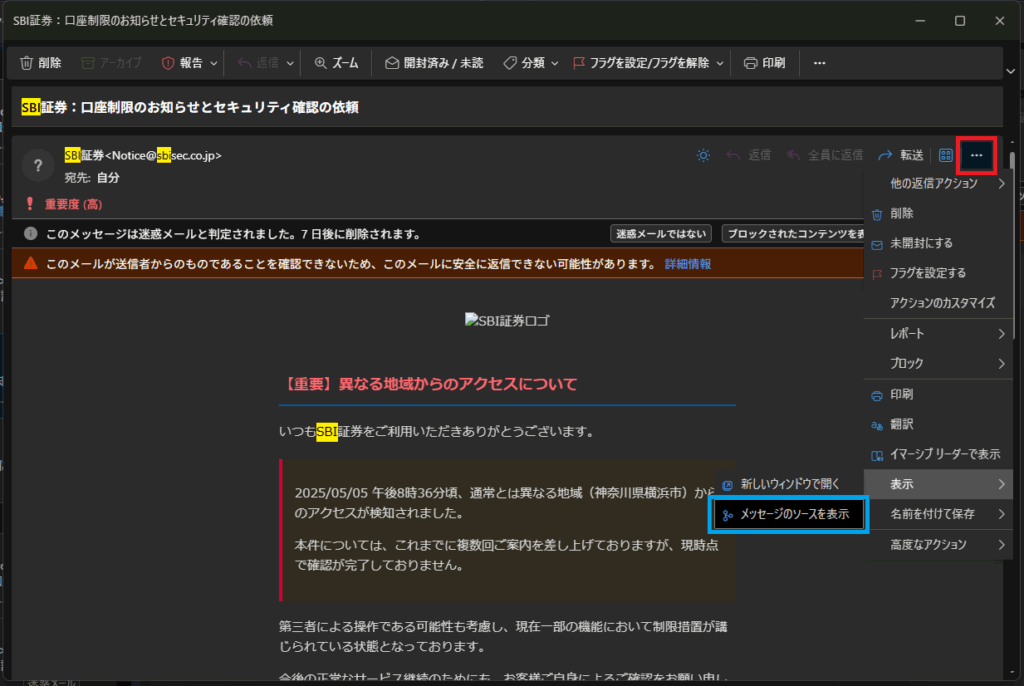Click the 返信 button in top toolbar
The height and width of the screenshot is (686, 1024).
pyautogui.click(x=259, y=63)
